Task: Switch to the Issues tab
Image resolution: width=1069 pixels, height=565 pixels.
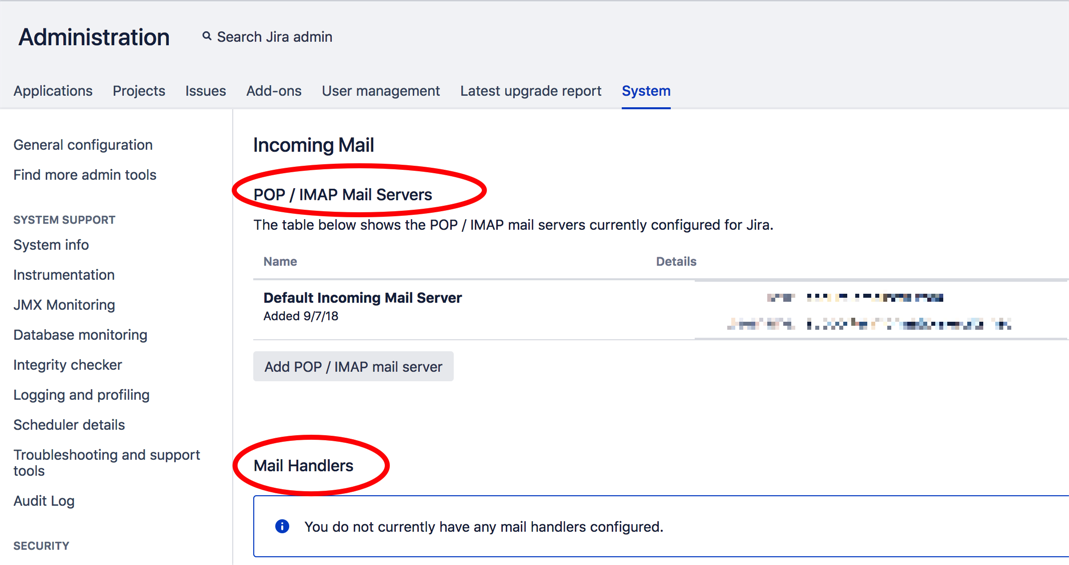Action: [206, 91]
